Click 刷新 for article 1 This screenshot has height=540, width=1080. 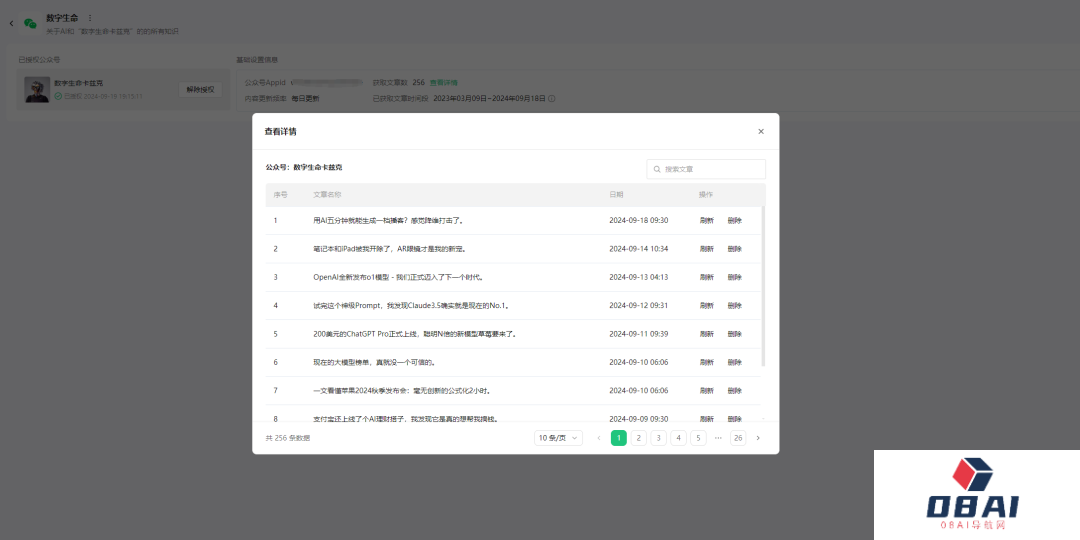[706, 220]
